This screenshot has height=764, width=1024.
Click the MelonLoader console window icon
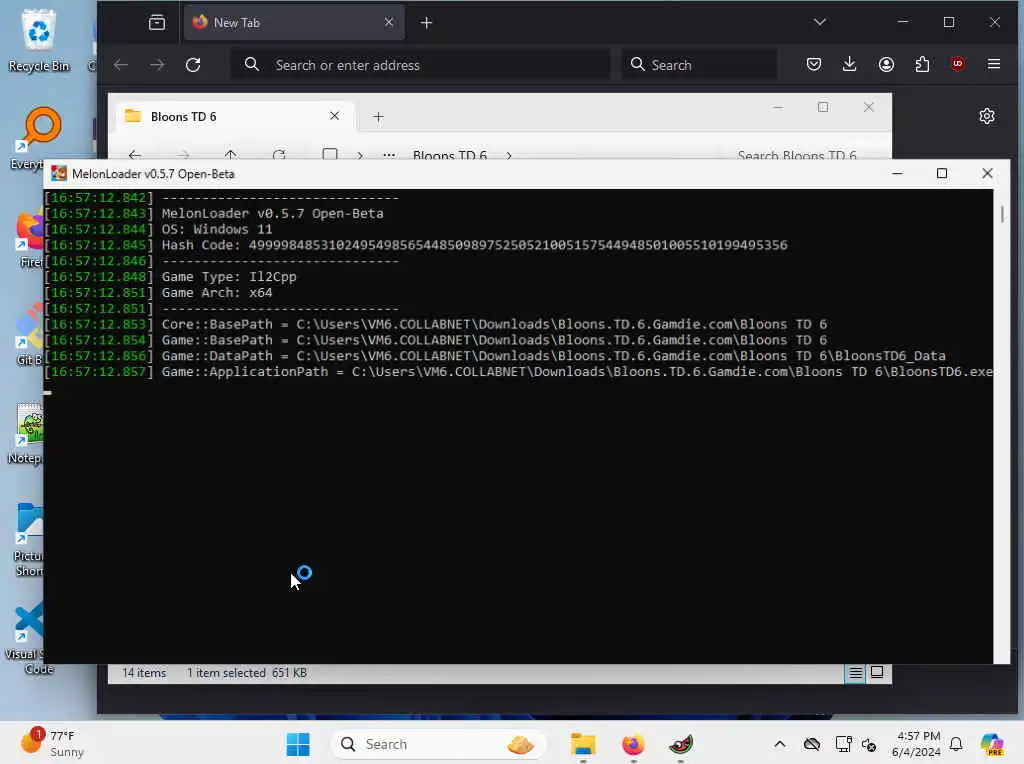pos(59,174)
